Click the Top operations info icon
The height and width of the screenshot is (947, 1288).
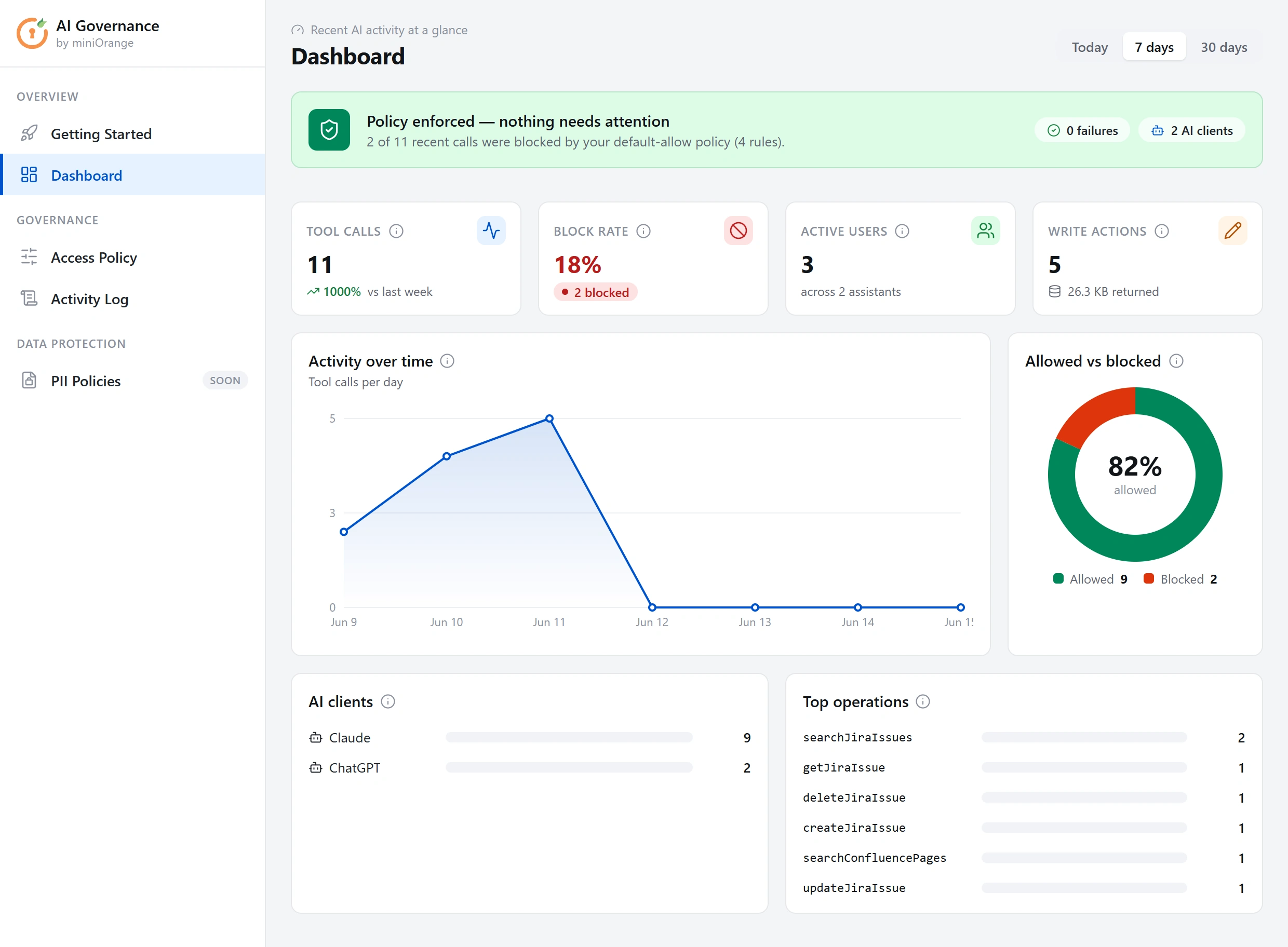923,701
